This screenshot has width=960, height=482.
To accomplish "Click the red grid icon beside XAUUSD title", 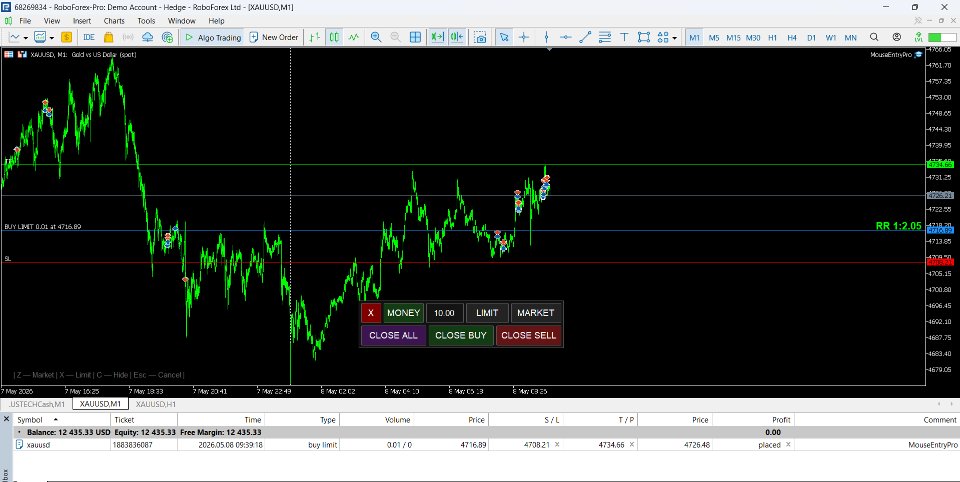I will pyautogui.click(x=9, y=55).
